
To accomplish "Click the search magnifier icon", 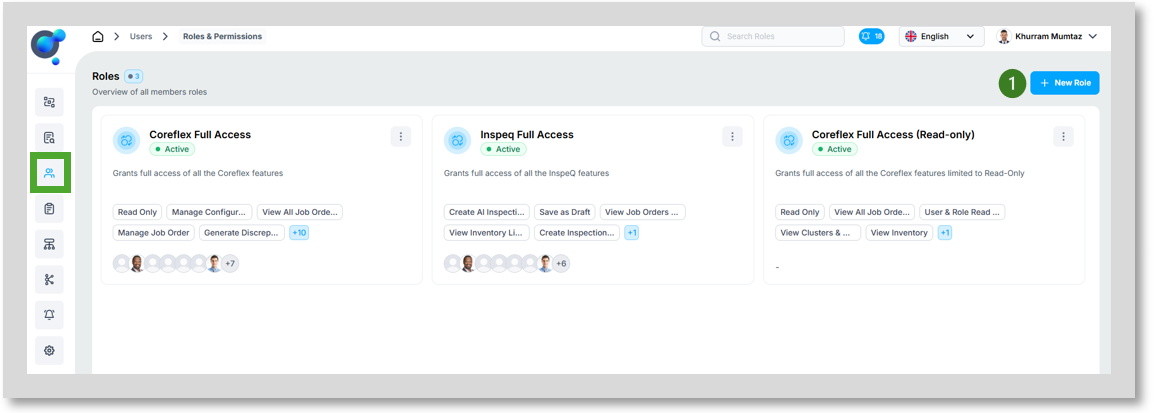I will click(715, 36).
